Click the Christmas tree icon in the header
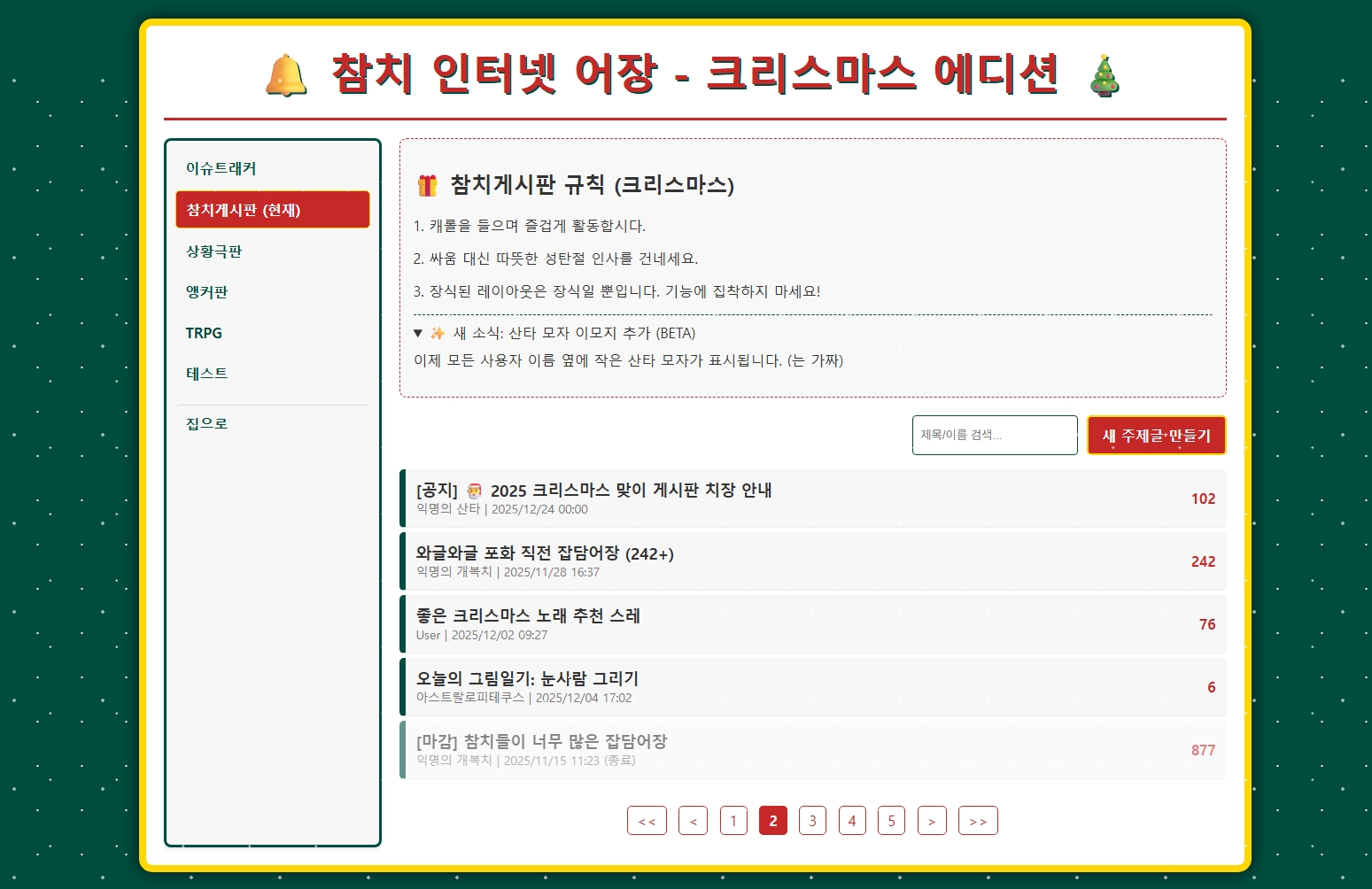1372x889 pixels. point(1104,75)
